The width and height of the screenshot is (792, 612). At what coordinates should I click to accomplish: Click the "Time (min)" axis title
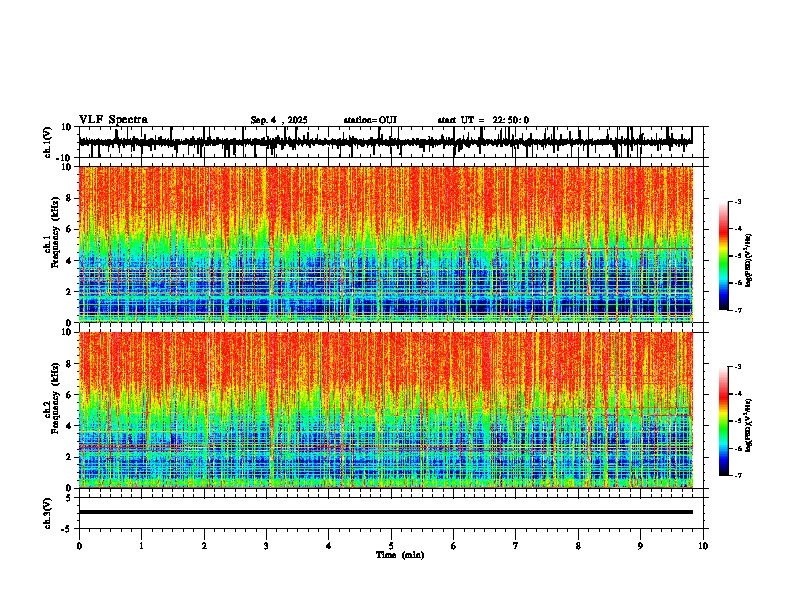click(400, 555)
